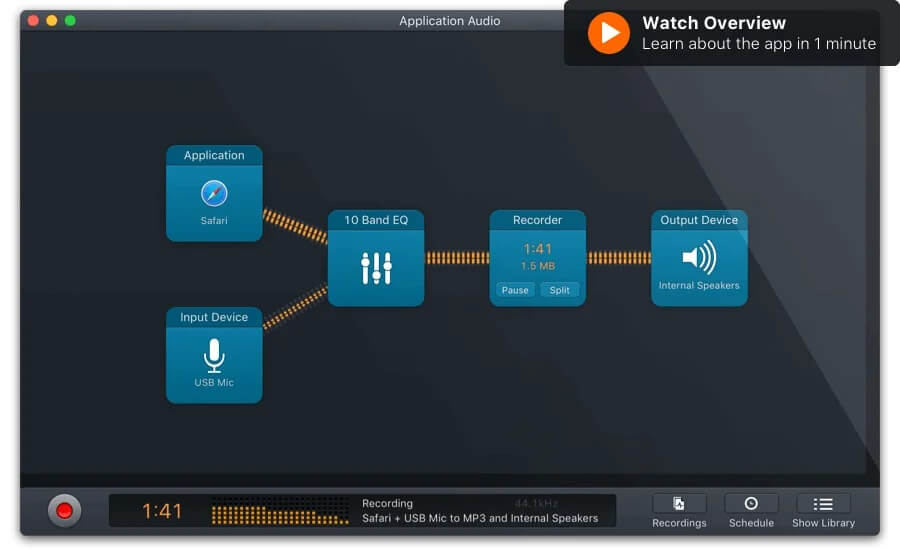Click the connection from Safari to EQ

295,226
